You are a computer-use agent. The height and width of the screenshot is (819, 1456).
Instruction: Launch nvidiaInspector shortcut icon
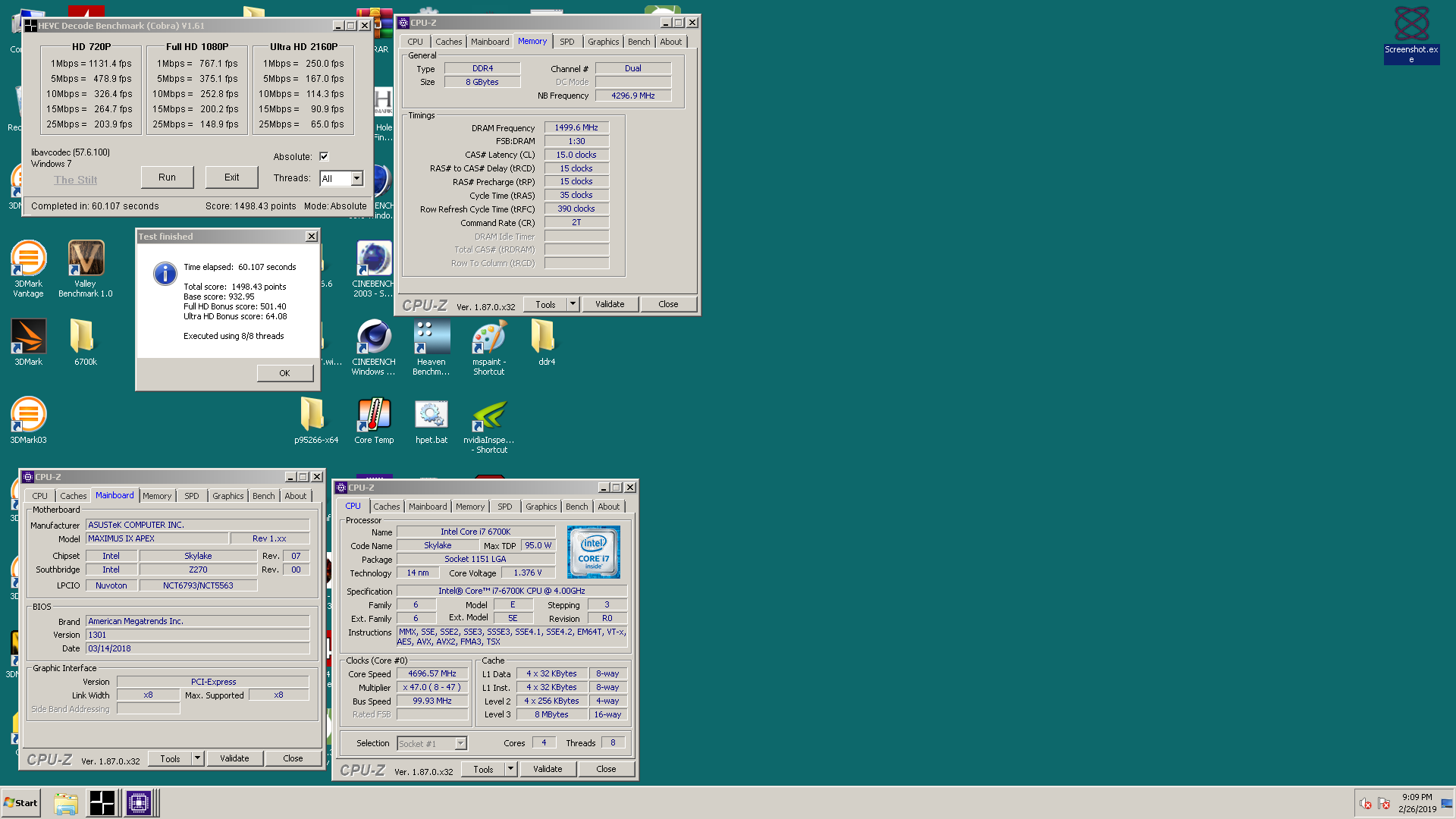click(489, 425)
